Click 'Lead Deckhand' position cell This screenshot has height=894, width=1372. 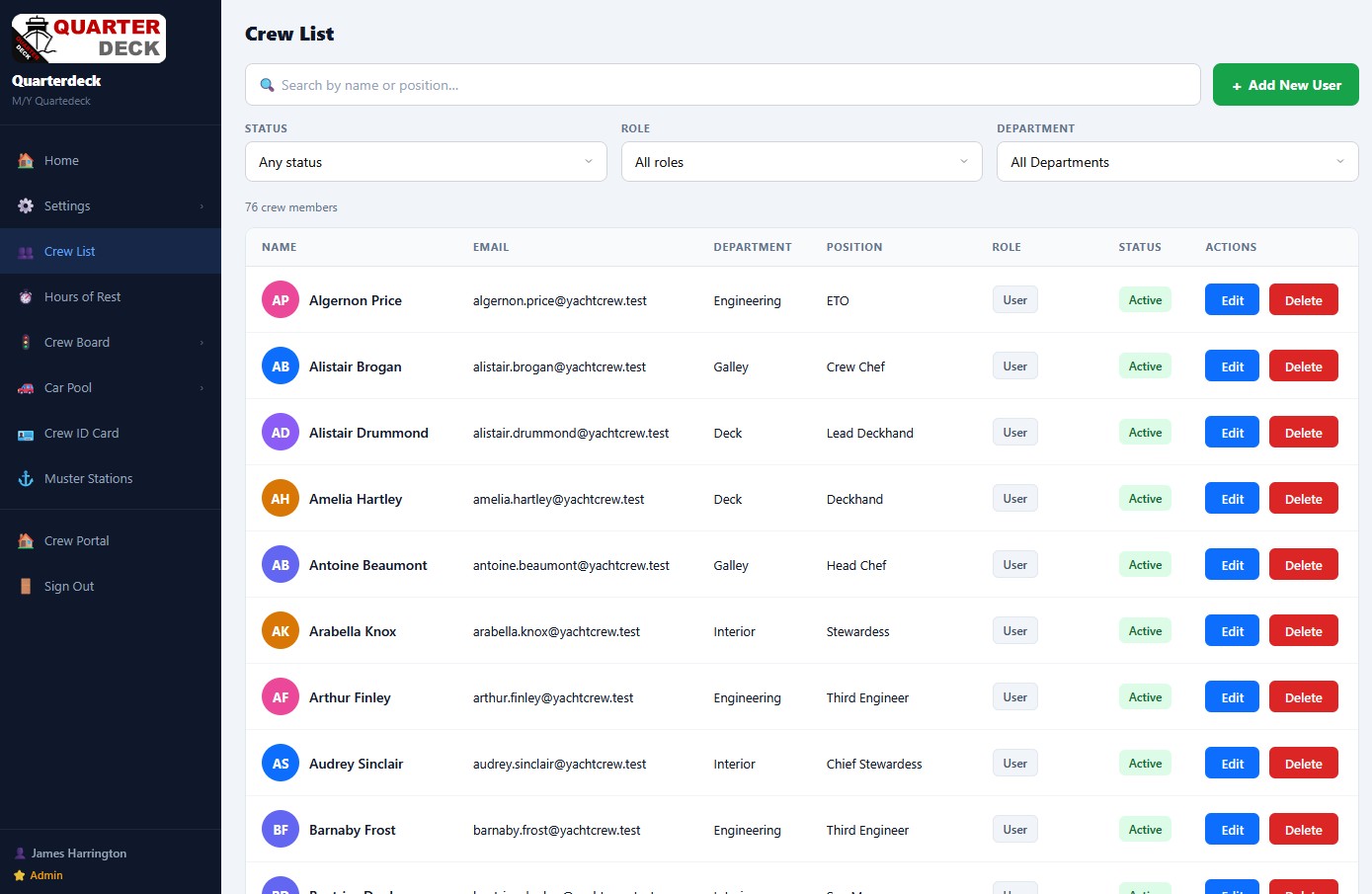pyautogui.click(x=870, y=433)
